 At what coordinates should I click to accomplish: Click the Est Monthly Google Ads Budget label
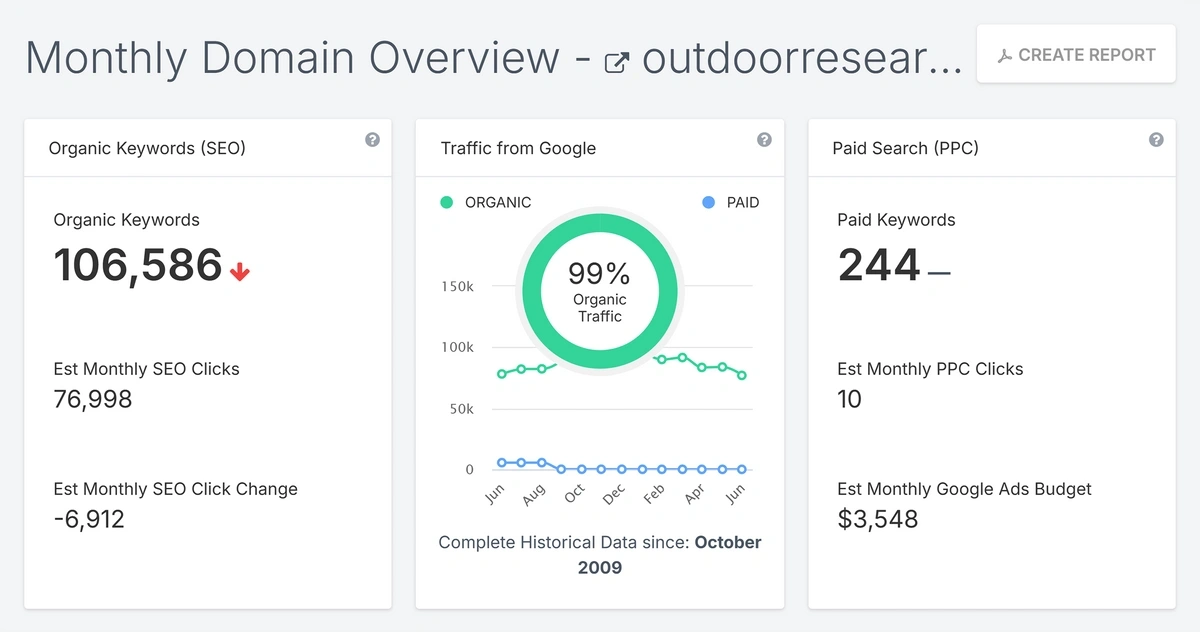point(964,489)
